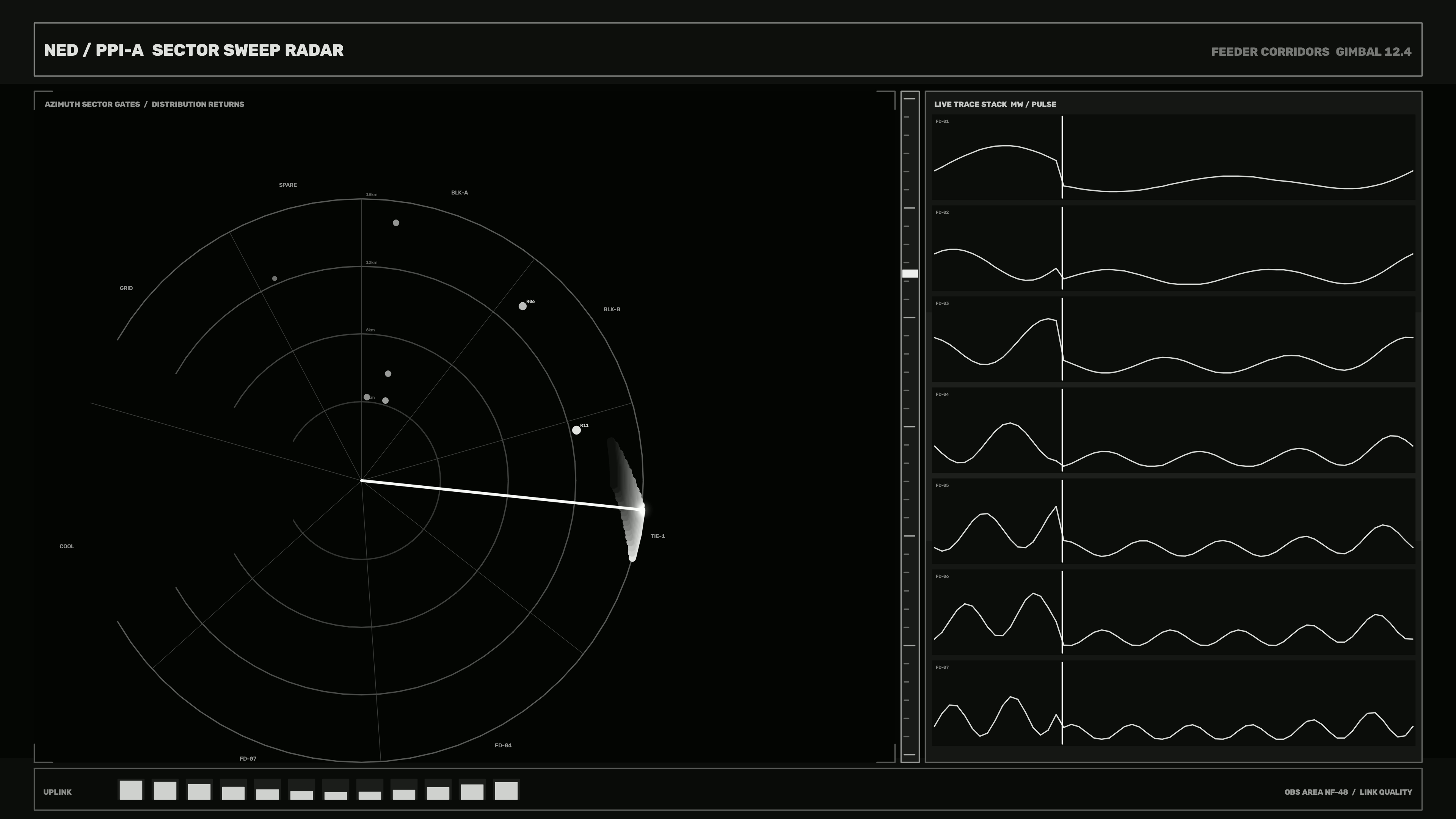Click the BLK-A sector label

click(460, 193)
